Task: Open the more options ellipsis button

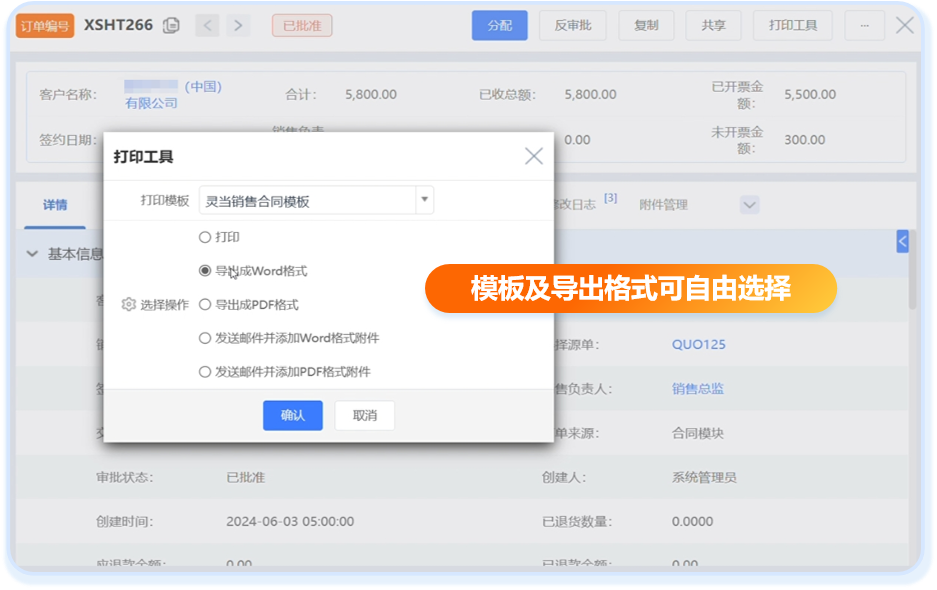Action: coord(864,25)
